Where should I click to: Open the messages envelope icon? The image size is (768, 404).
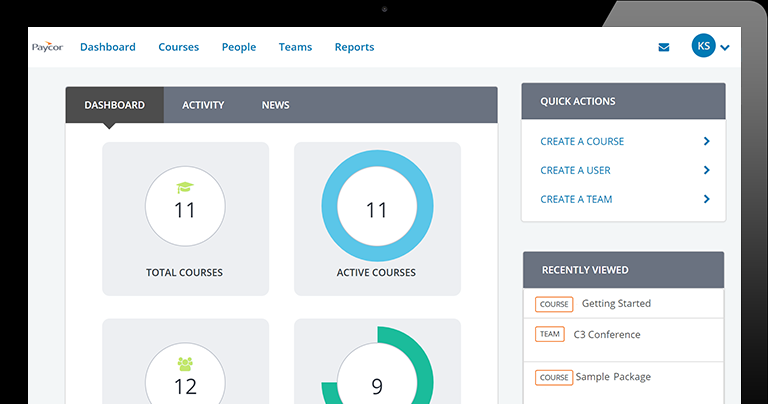pyautogui.click(x=664, y=48)
